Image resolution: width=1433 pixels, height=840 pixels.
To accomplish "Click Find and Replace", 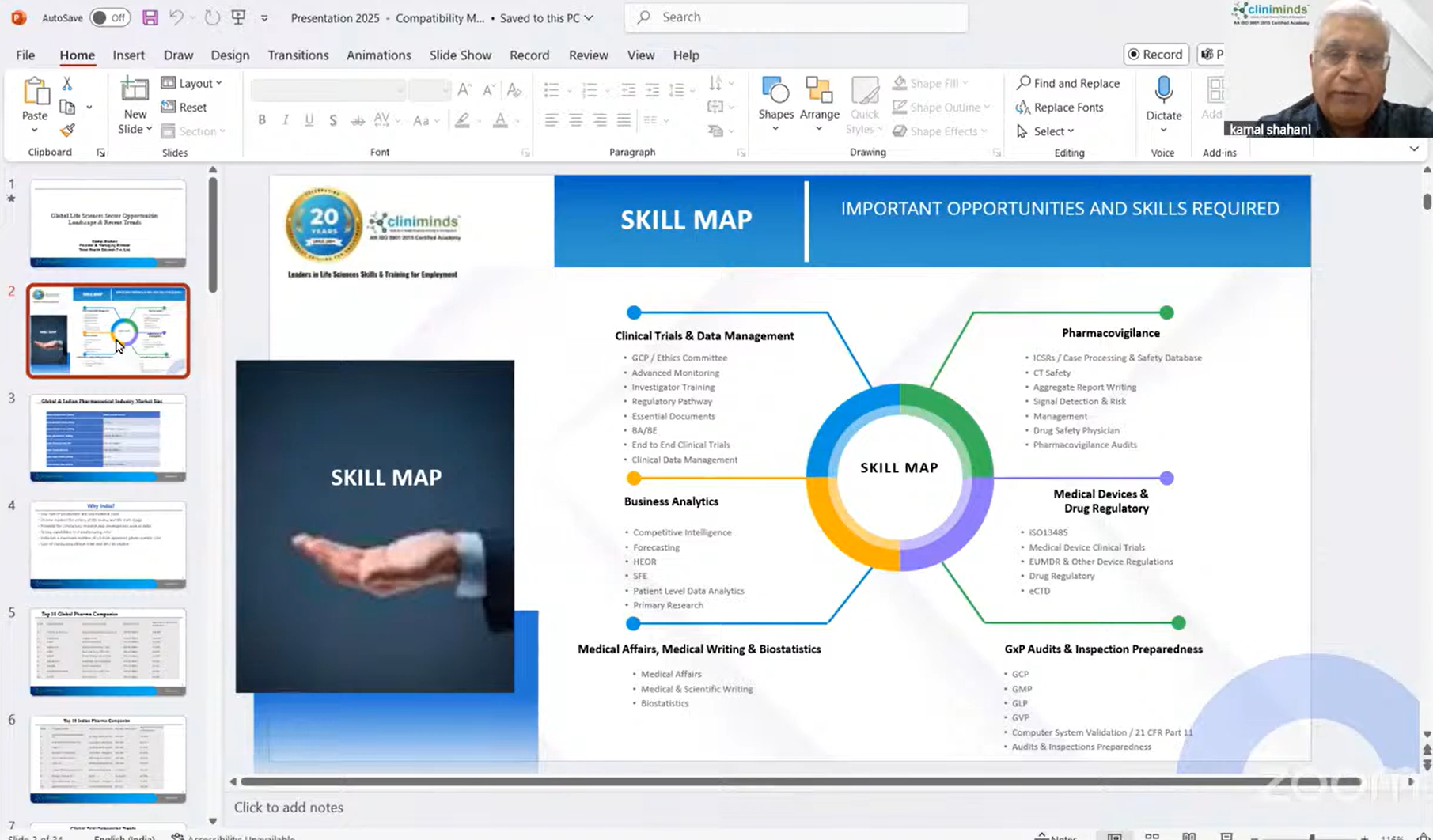I will (x=1068, y=83).
